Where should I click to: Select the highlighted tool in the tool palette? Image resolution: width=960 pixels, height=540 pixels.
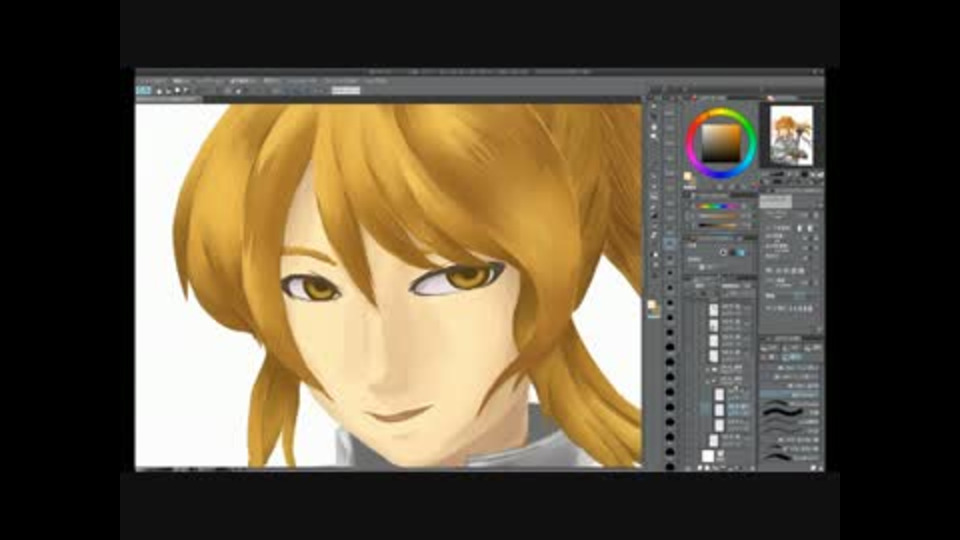[670, 244]
